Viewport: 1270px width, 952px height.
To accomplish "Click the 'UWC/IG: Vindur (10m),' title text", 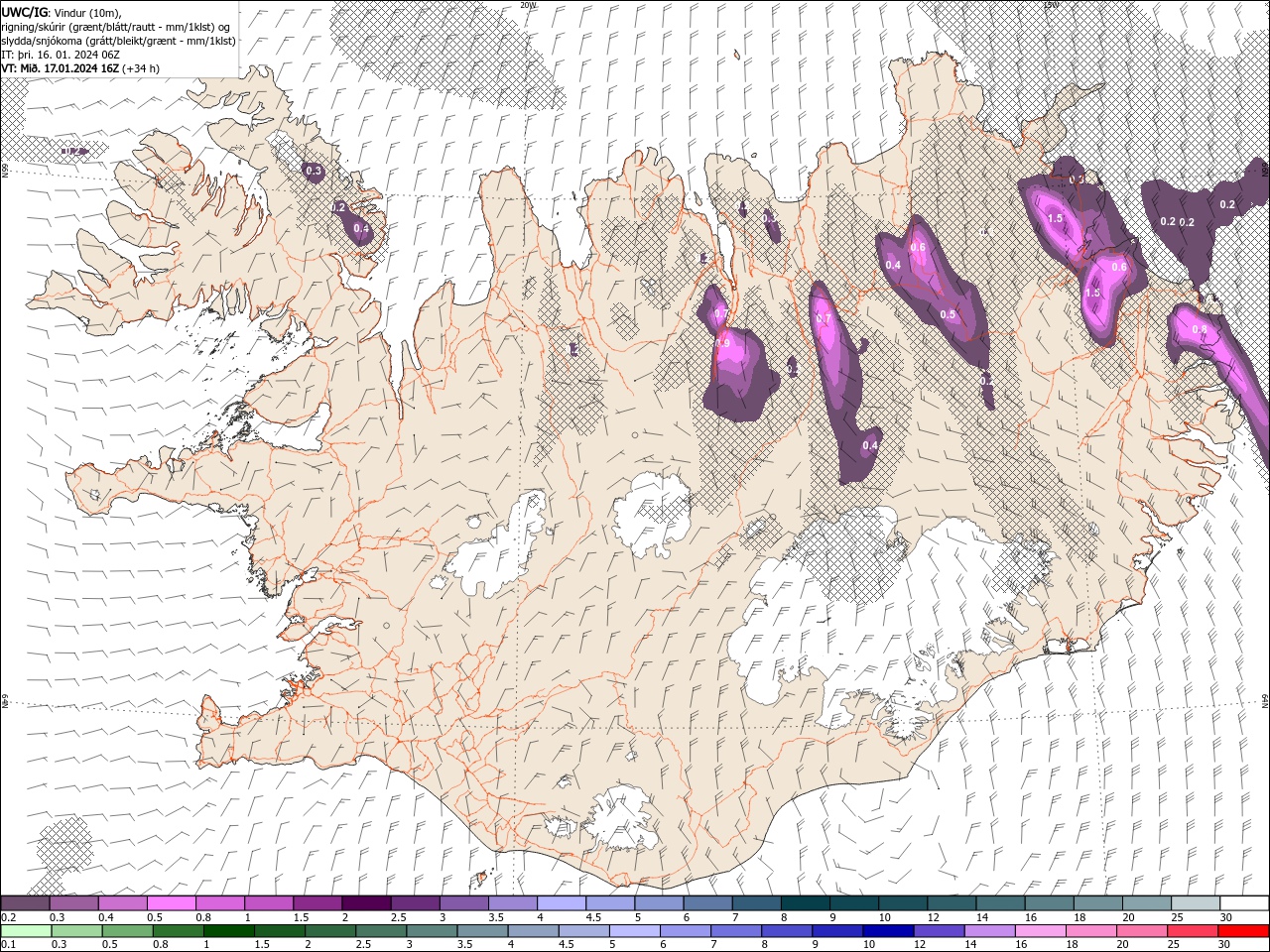I will tap(62, 12).
